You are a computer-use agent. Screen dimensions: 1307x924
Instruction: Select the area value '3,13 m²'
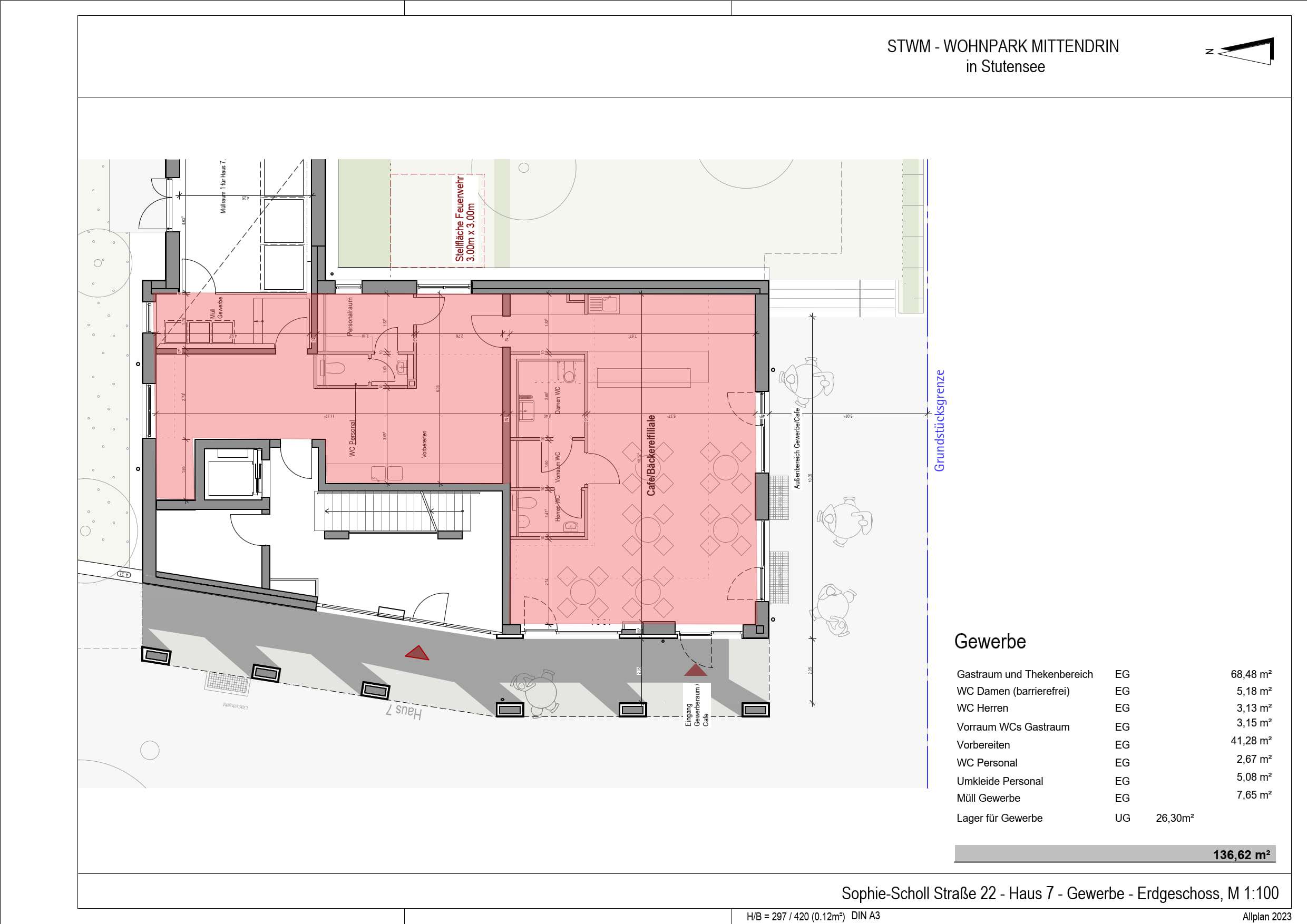coord(1253,708)
